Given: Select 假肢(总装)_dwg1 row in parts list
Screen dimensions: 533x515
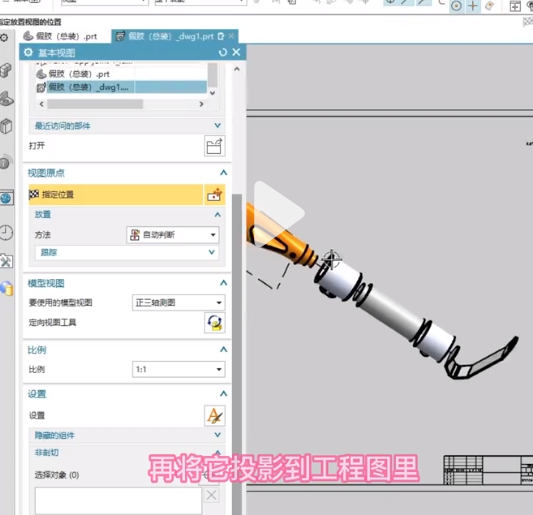Looking at the screenshot, I should 121,87.
